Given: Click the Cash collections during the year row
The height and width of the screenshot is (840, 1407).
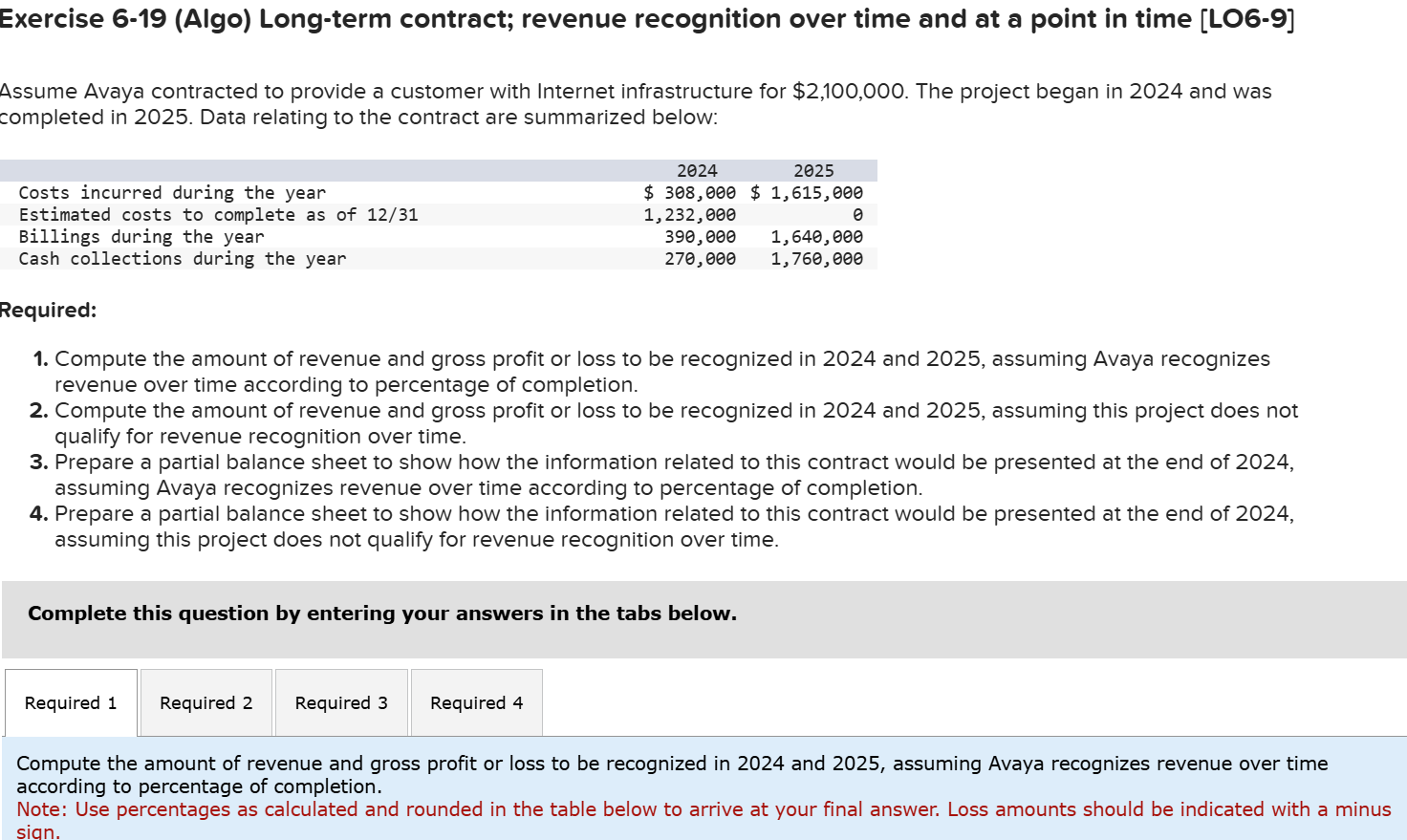Looking at the screenshot, I should point(183,258).
